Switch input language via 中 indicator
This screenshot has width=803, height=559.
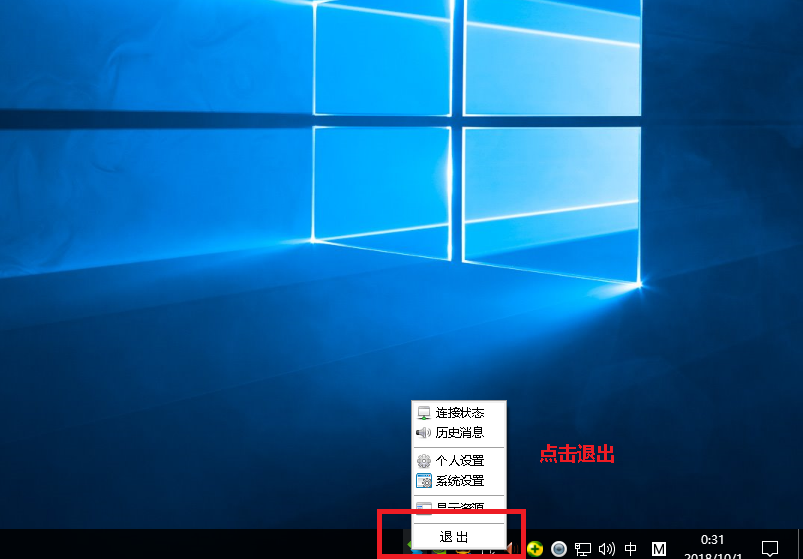(631, 549)
